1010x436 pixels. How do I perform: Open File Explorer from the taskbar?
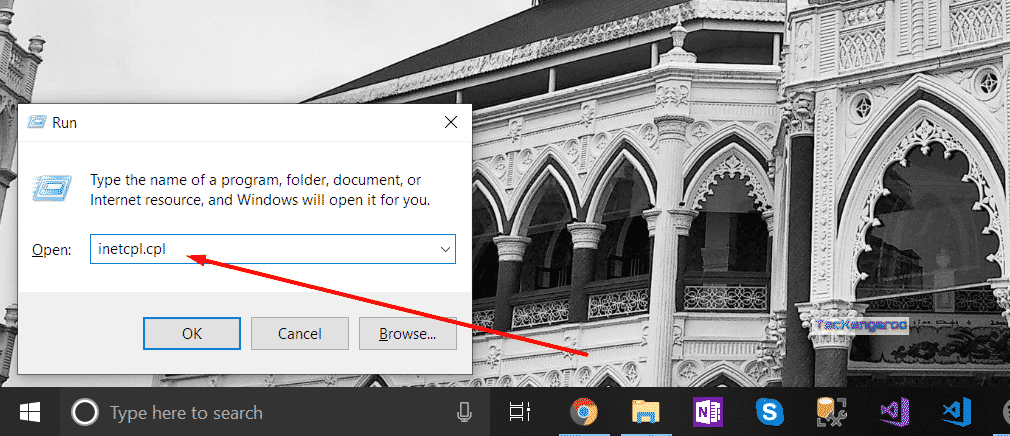tap(644, 412)
